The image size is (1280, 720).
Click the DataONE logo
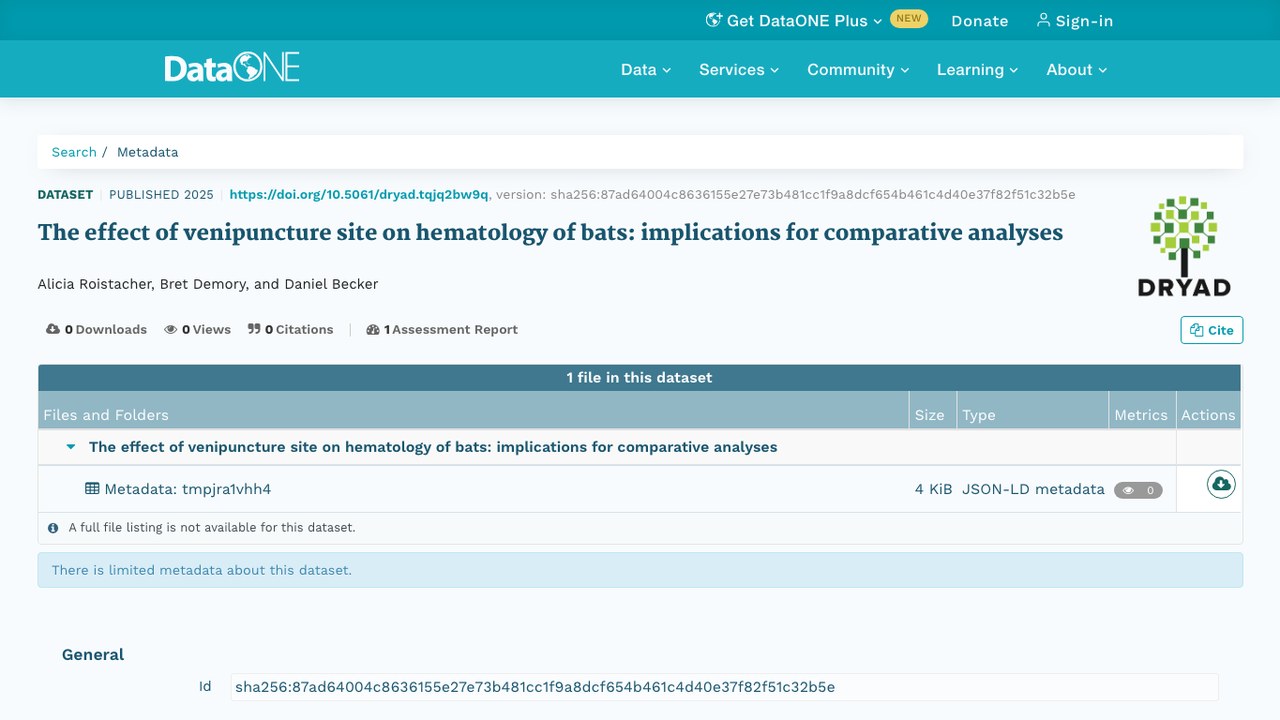(x=232, y=69)
